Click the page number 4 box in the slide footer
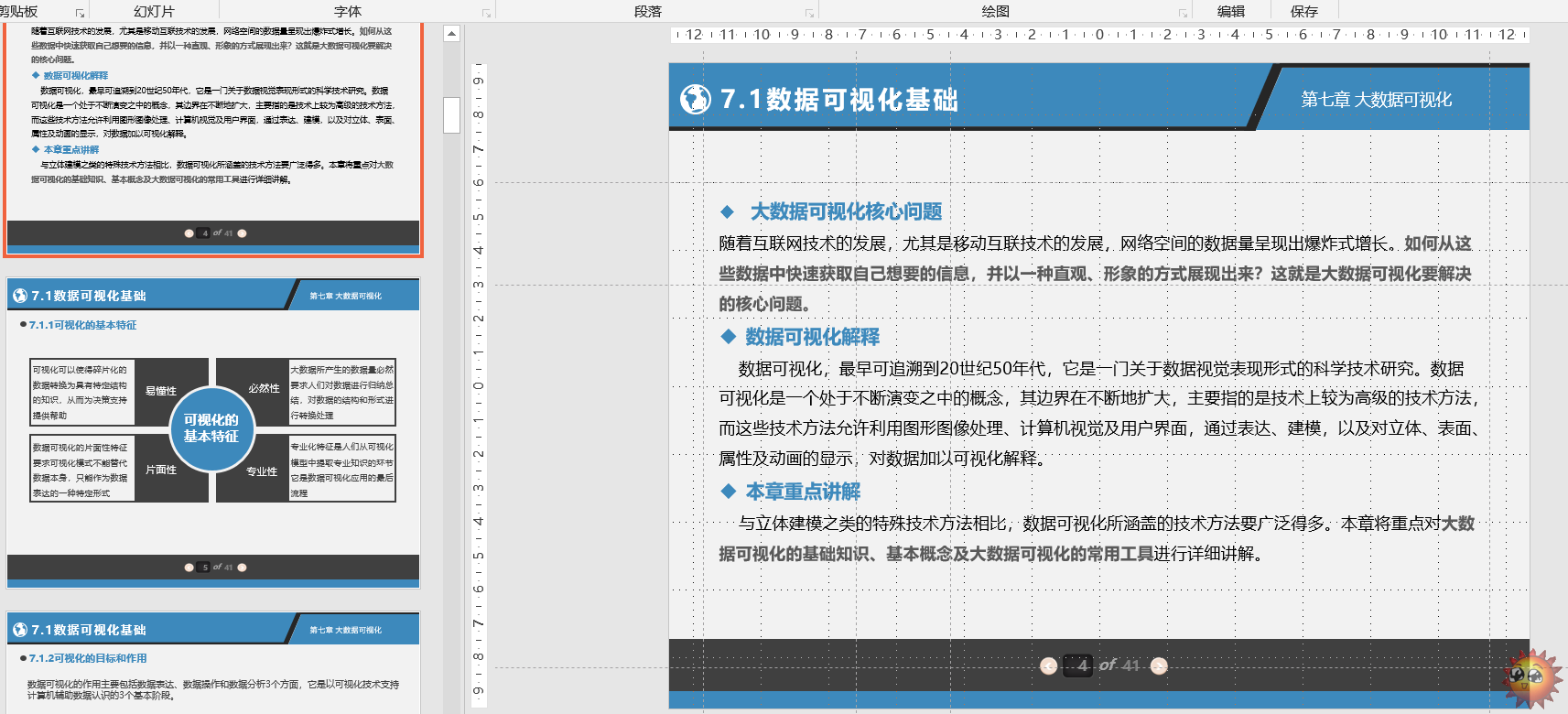Viewport: 1568px width, 714px height. click(x=1078, y=665)
